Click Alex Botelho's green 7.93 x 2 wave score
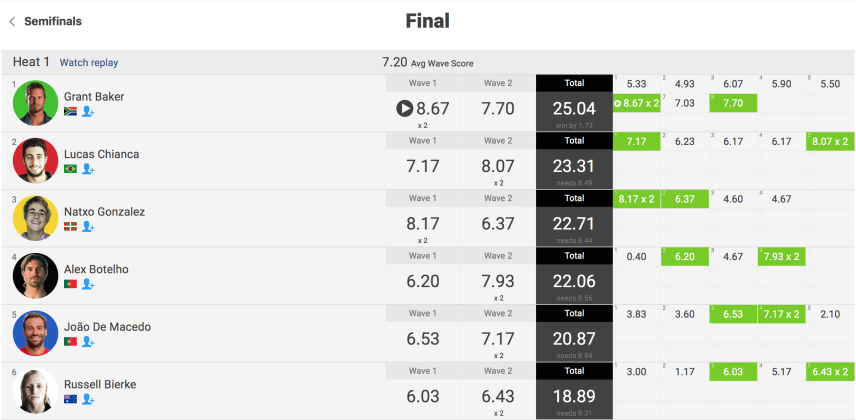Viewport: 856px width, 420px height. (x=782, y=257)
